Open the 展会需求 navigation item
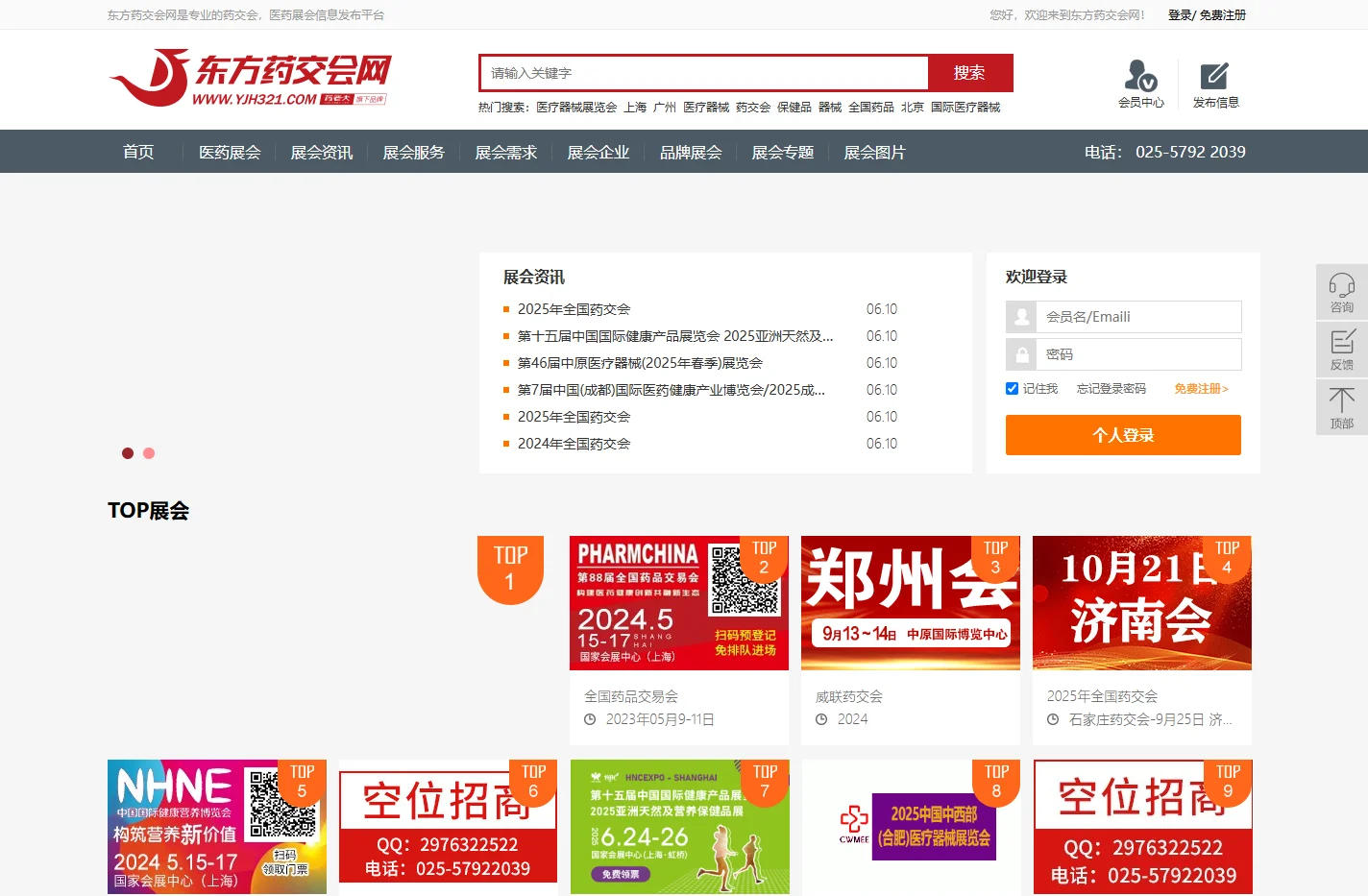The image size is (1368, 896). pos(506,152)
